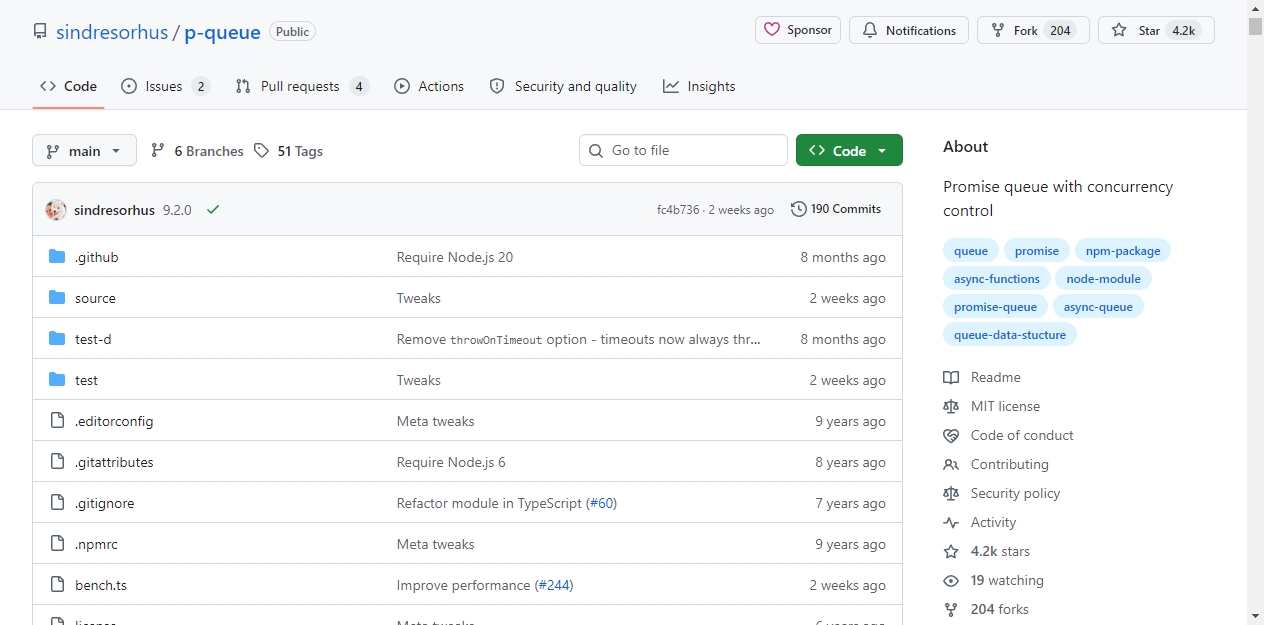Open the test folder
Image resolution: width=1264 pixels, height=625 pixels.
(86, 380)
